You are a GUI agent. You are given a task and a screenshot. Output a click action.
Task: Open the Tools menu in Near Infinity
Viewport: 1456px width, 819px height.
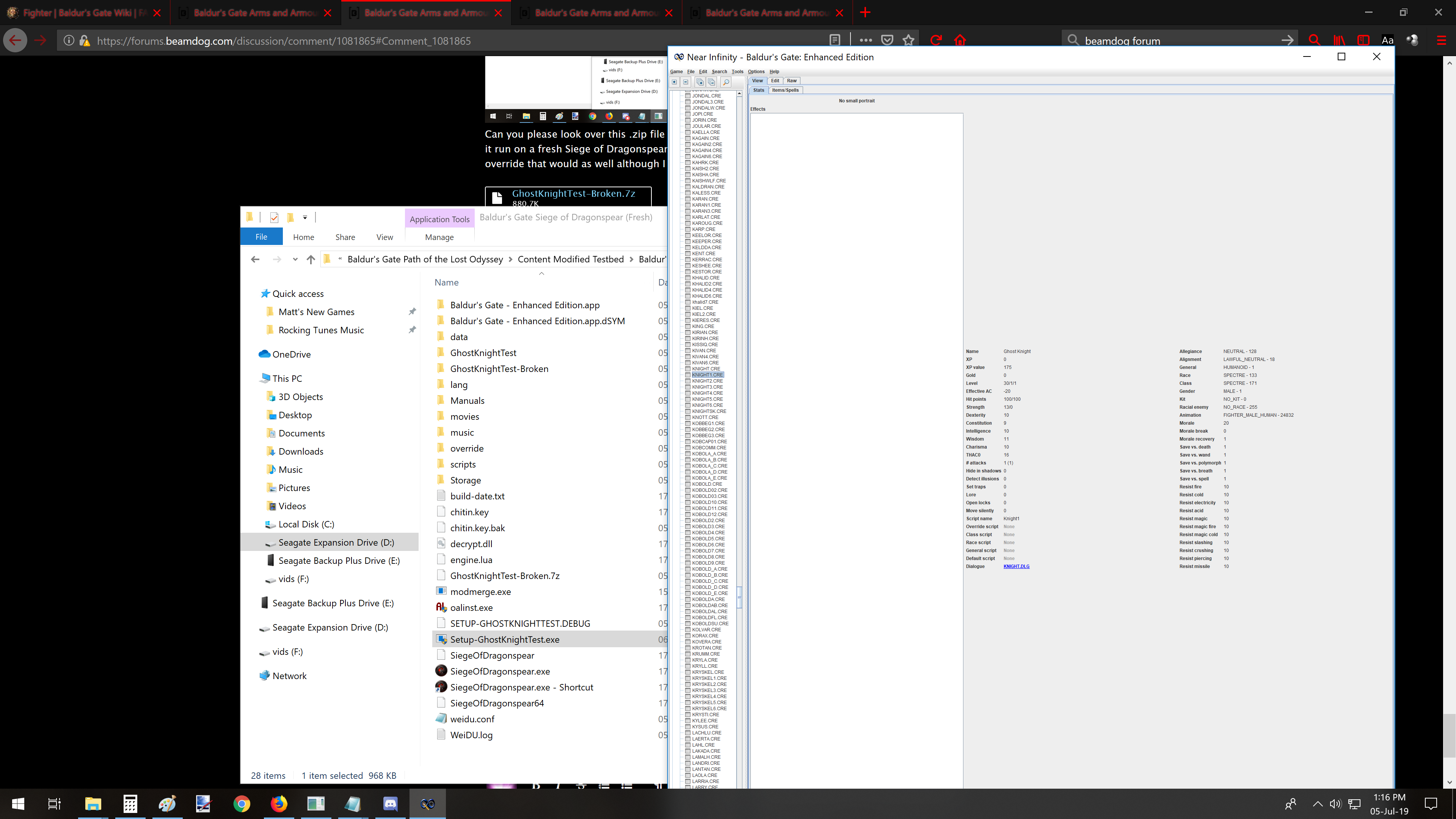tap(737, 72)
